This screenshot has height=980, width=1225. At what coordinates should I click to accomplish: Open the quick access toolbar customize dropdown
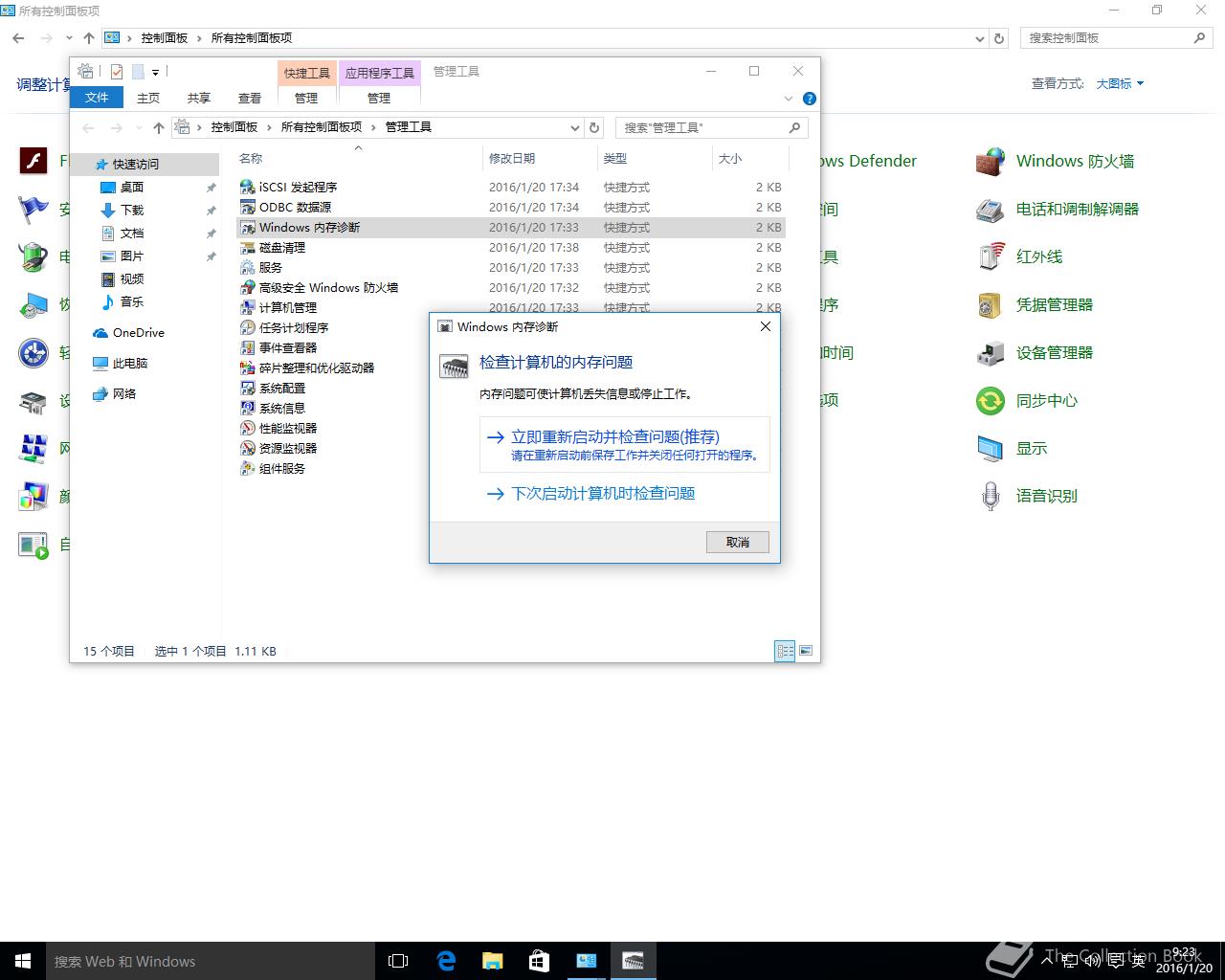point(155,72)
